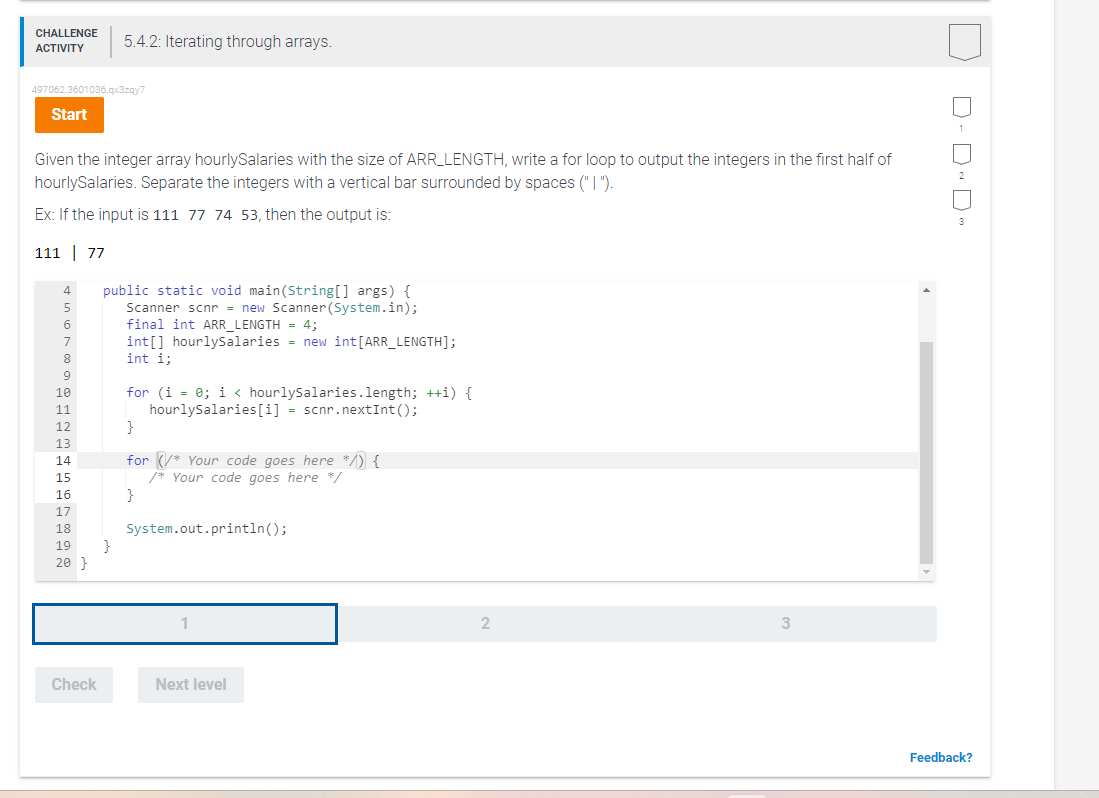This screenshot has height=798, width=1099.
Task: Click line number 10 in gutter
Action: 63,392
